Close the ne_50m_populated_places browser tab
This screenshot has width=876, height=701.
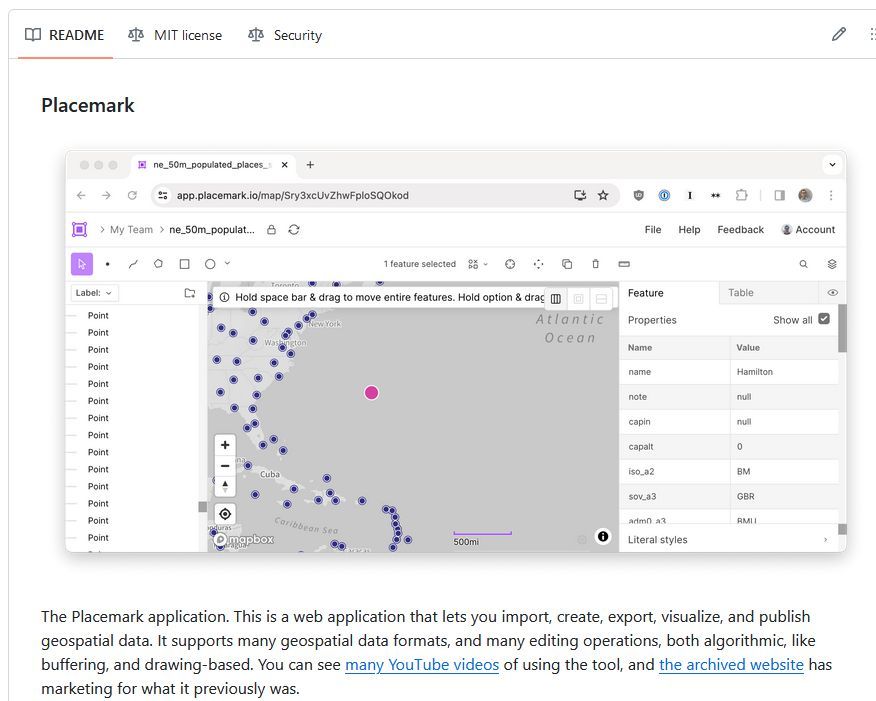[x=284, y=165]
